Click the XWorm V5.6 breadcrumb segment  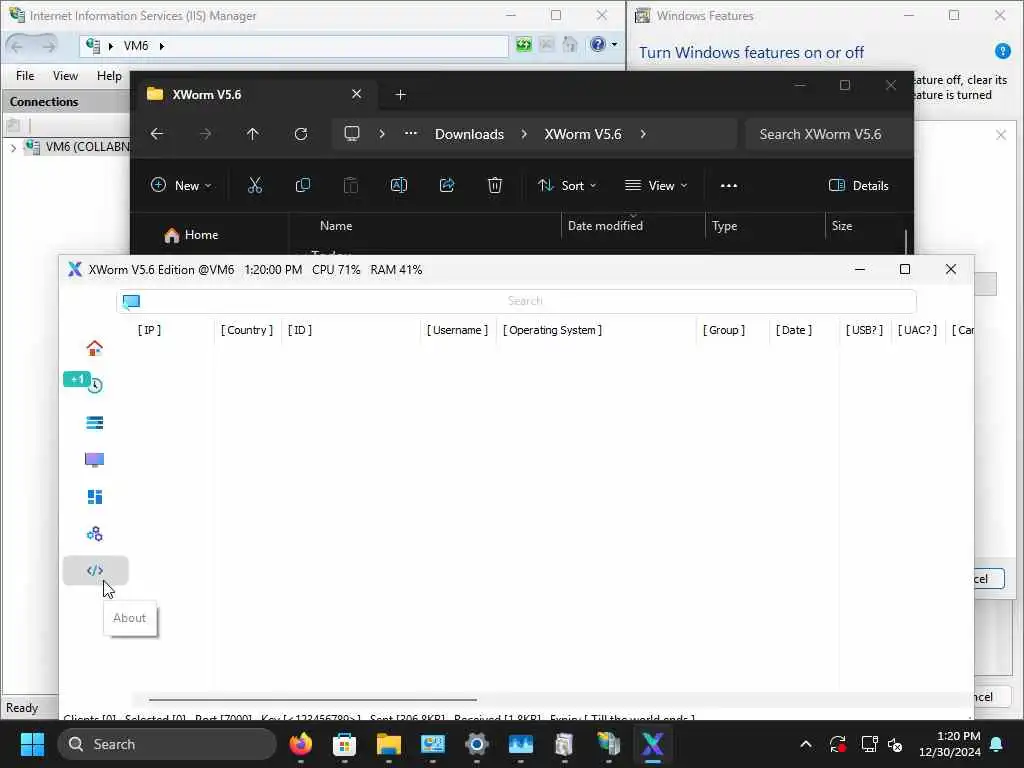click(x=583, y=134)
